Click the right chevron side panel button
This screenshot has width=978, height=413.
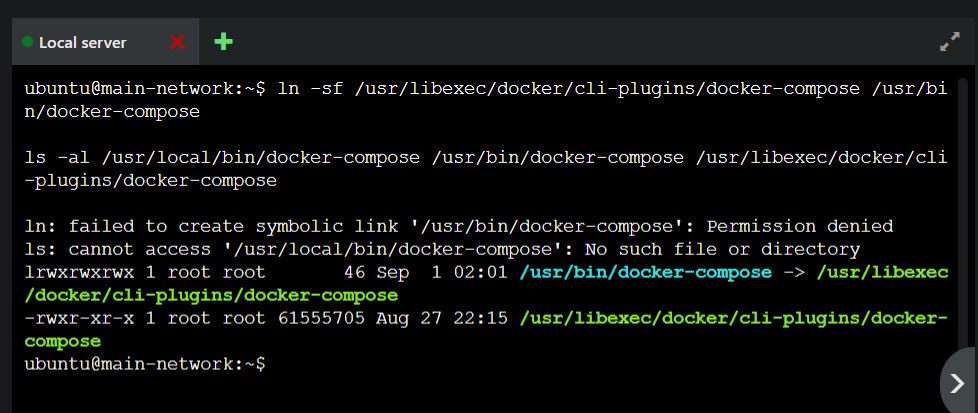pyautogui.click(x=957, y=383)
